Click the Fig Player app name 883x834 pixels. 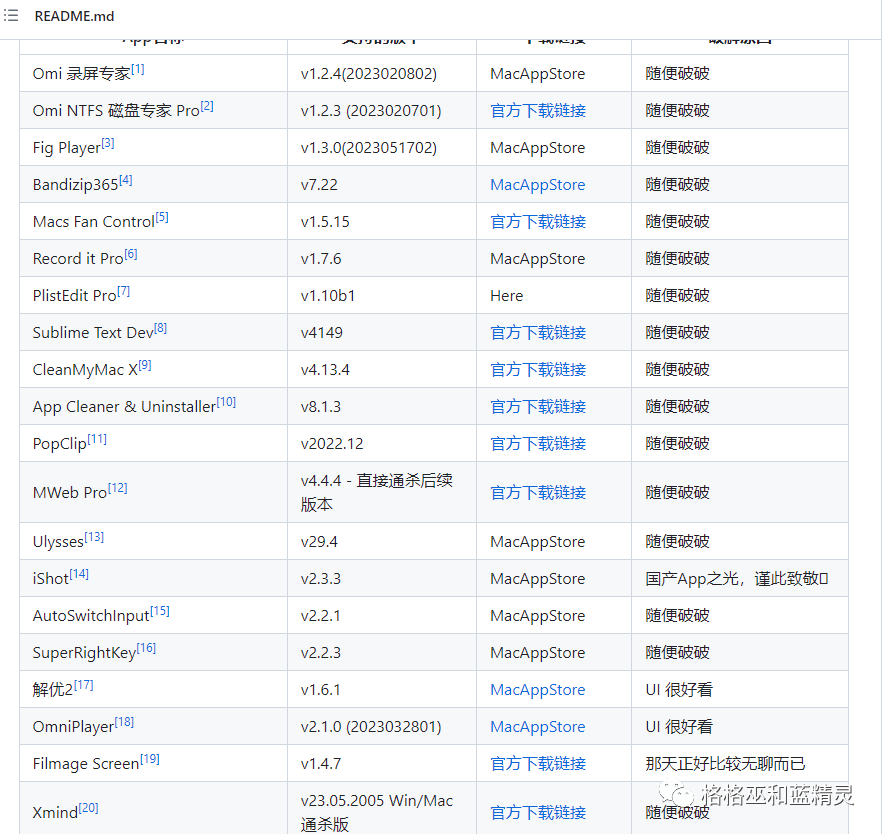pos(66,148)
